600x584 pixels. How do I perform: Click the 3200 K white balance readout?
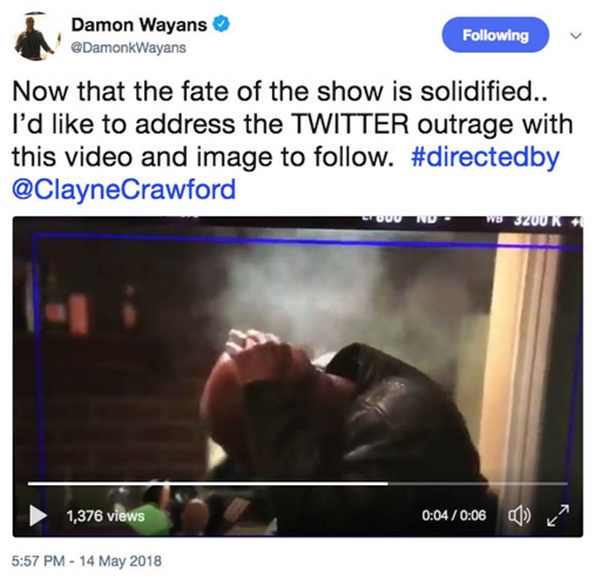coord(537,221)
